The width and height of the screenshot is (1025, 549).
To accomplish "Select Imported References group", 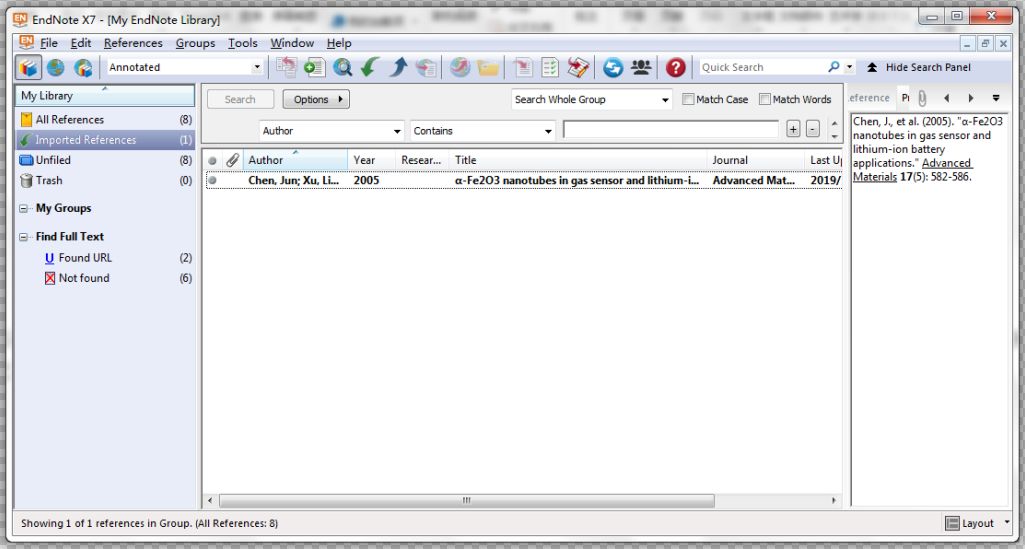I will click(x=106, y=140).
